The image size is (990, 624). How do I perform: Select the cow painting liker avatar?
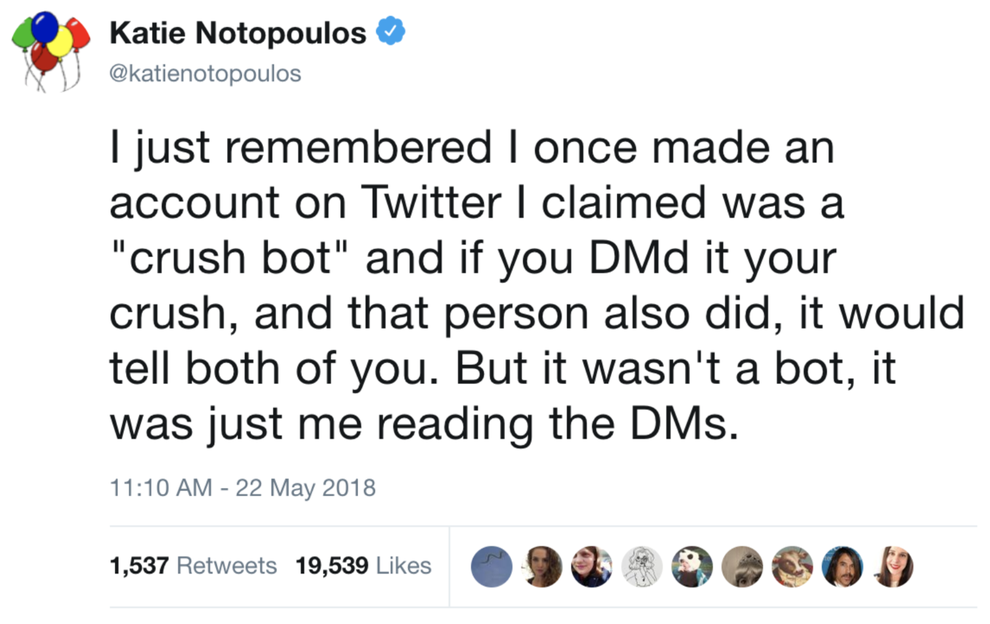click(x=792, y=566)
